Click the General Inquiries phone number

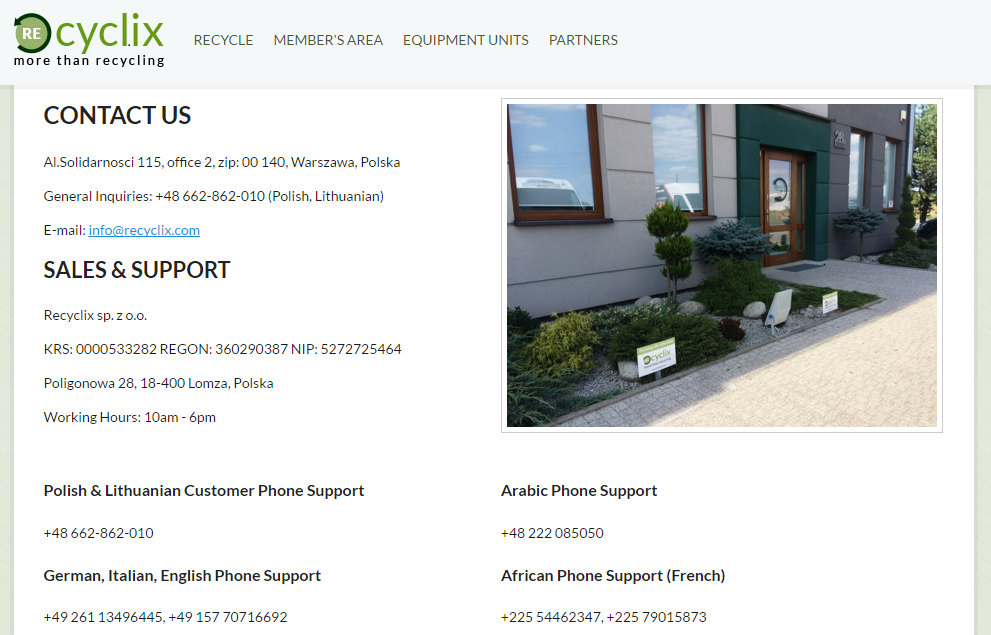pyautogui.click(x=210, y=196)
